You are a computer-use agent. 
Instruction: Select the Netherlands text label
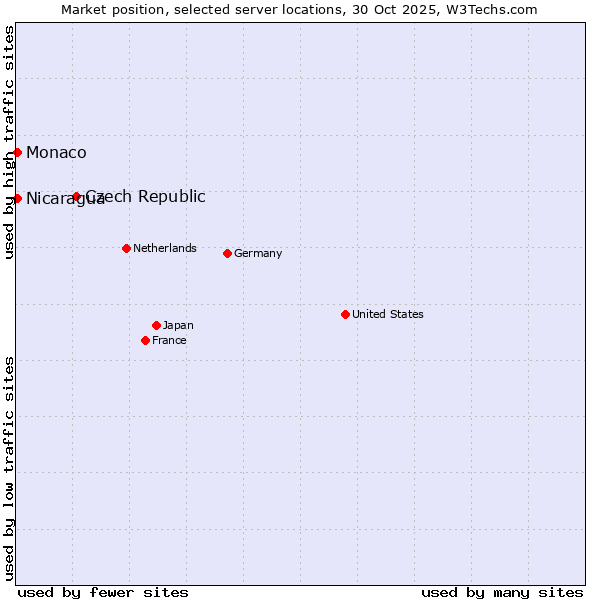(x=165, y=248)
